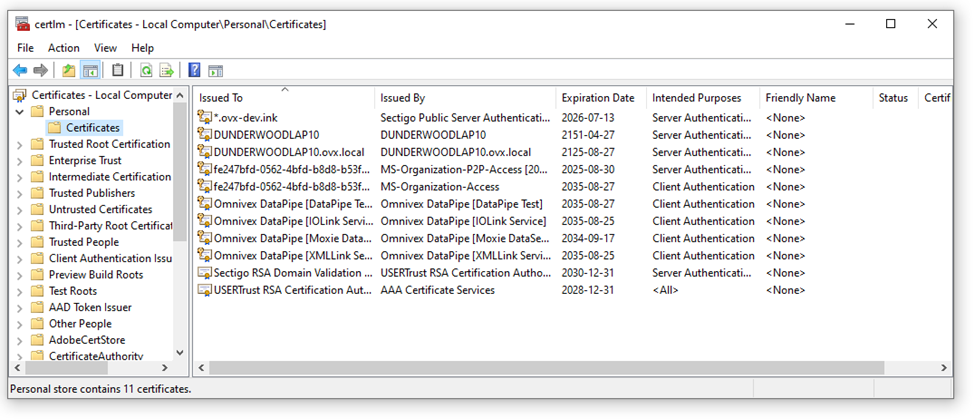975x419 pixels.
Task: Expand the Trusted Root Certification node
Action: [20, 145]
